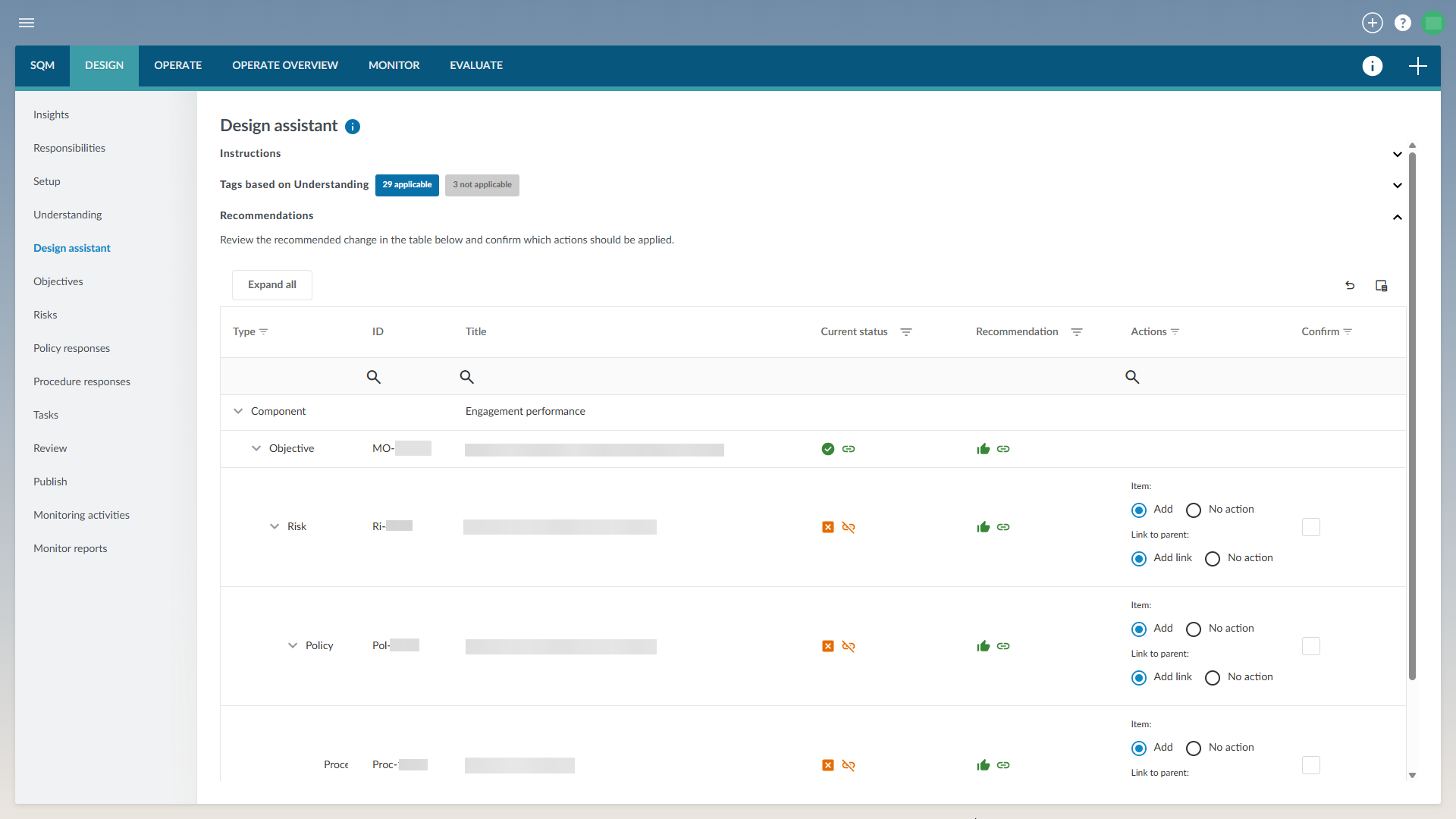Open the help question mark icon
Image resolution: width=1456 pixels, height=819 pixels.
[x=1402, y=23]
